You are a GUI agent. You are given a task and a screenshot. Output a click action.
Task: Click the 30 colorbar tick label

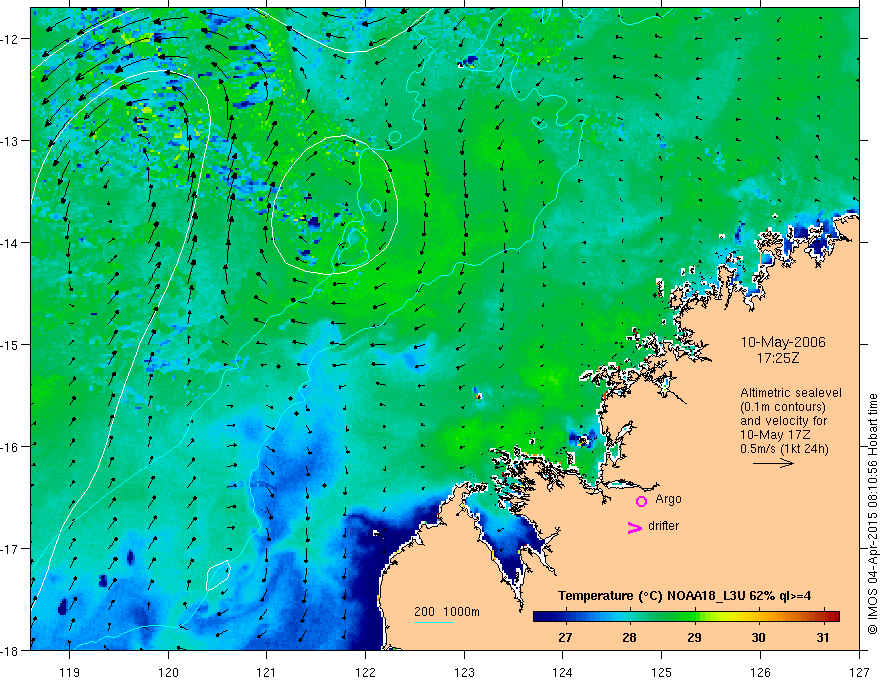(x=759, y=637)
